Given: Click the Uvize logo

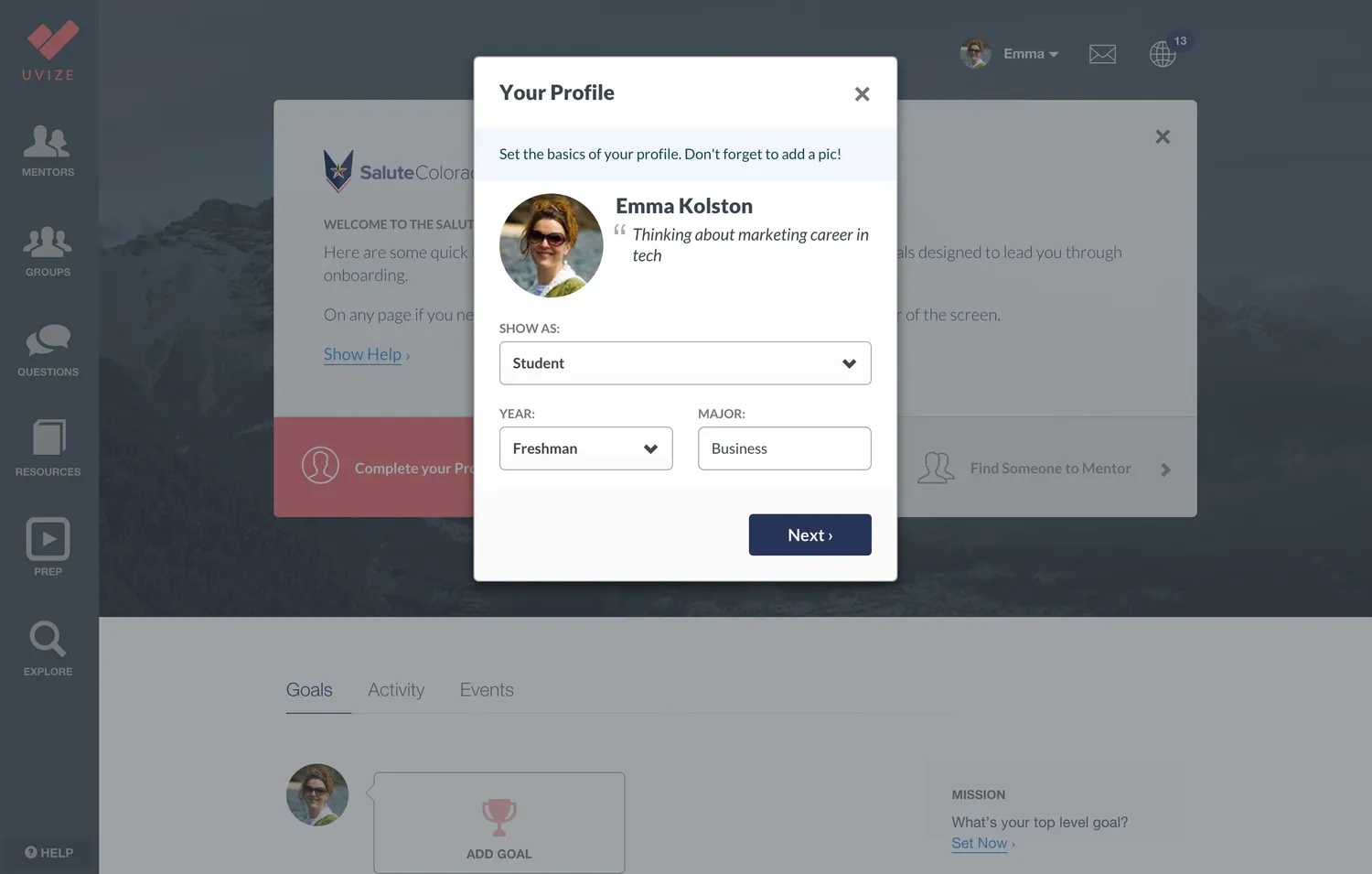Looking at the screenshot, I should point(49,49).
